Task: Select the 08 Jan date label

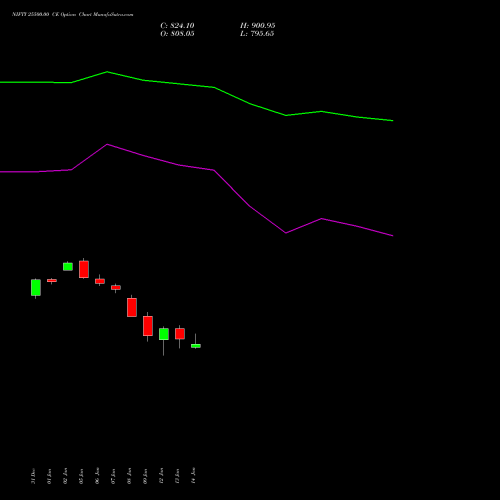Action: pyautogui.click(x=129, y=476)
